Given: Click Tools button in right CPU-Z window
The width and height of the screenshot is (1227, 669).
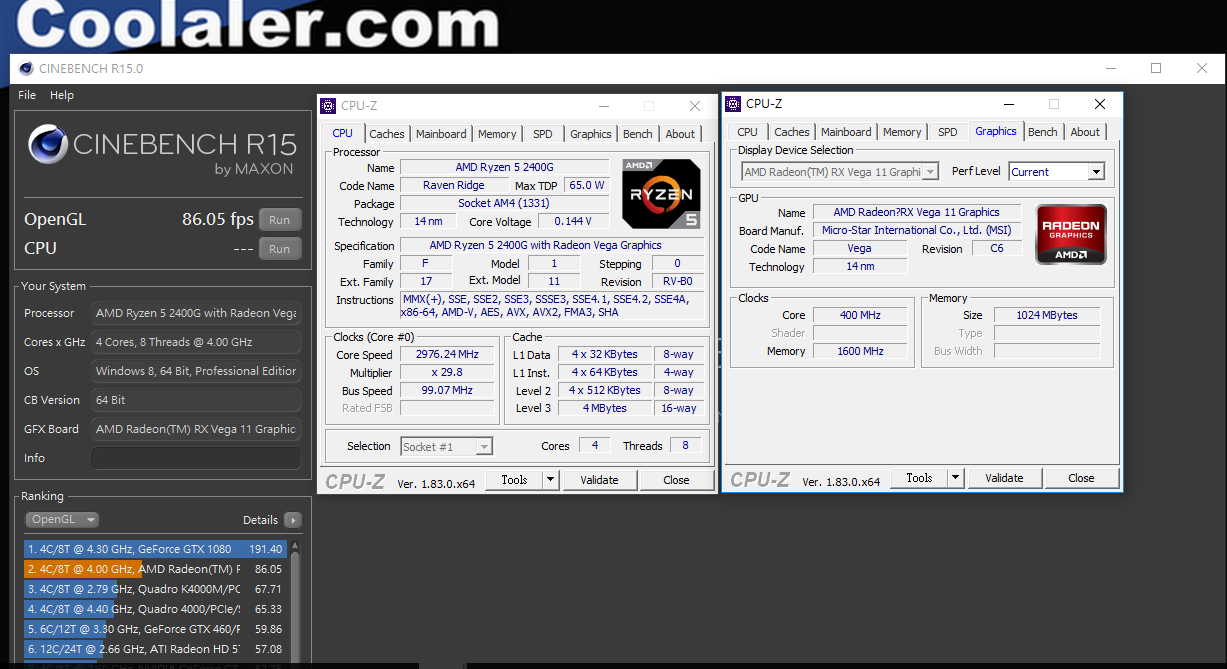Looking at the screenshot, I should (919, 478).
